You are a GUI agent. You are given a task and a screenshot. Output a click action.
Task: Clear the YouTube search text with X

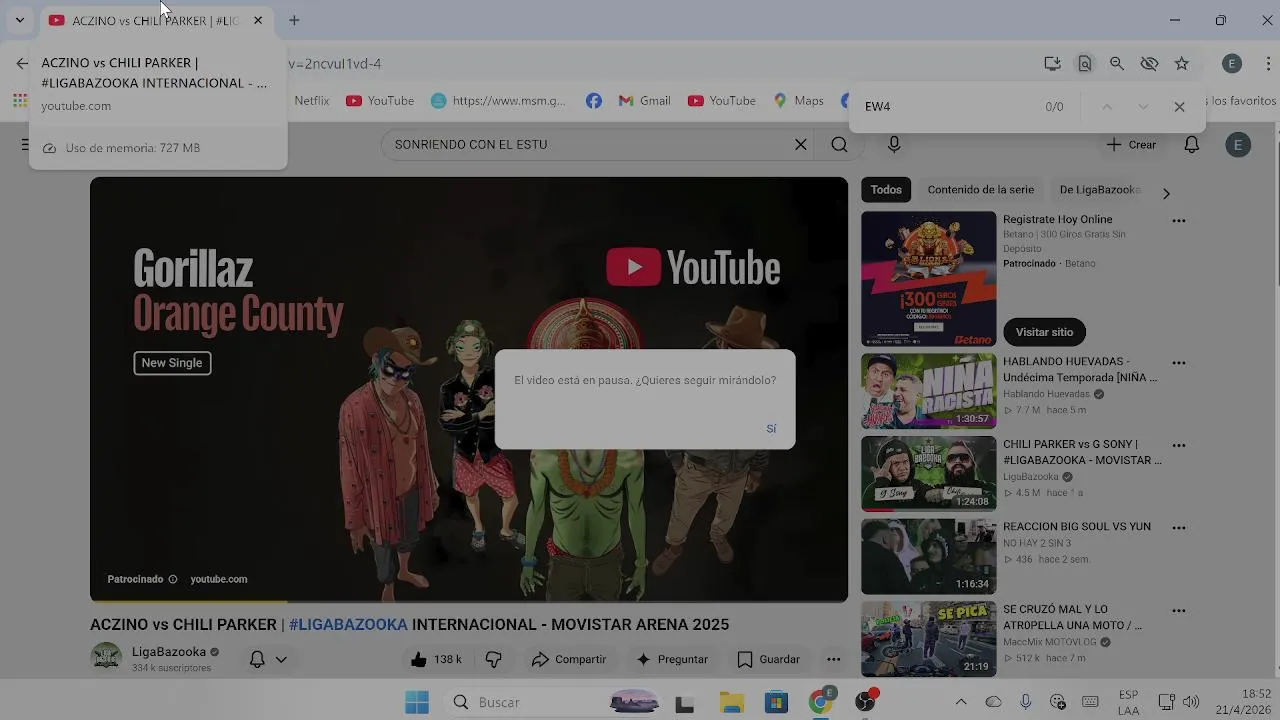[801, 144]
